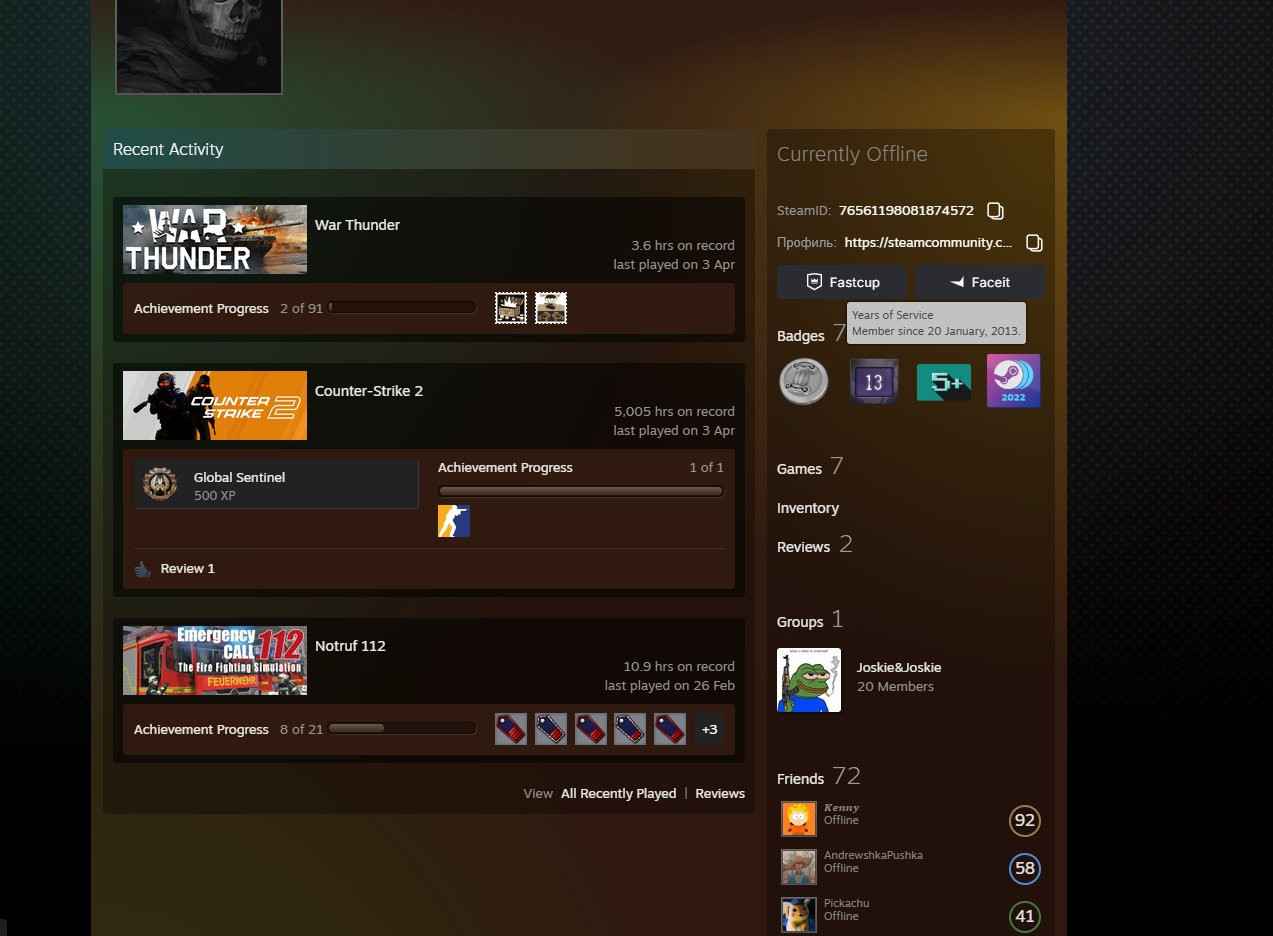Open the Reviews link below Recent Activity
This screenshot has width=1273, height=936.
[720, 793]
